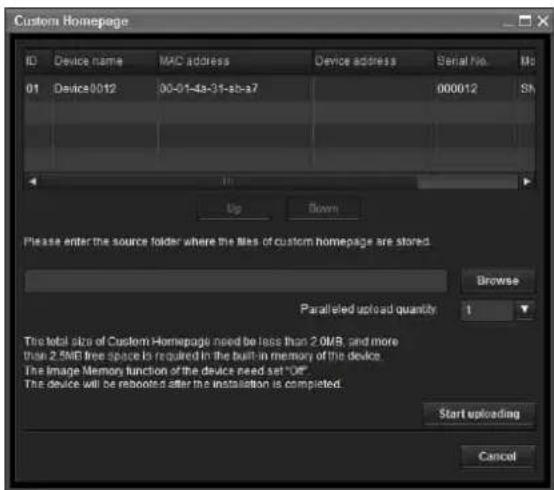Image resolution: width=554 pixels, height=490 pixels.
Task: Click the Browse button for source folder
Action: tap(498, 281)
